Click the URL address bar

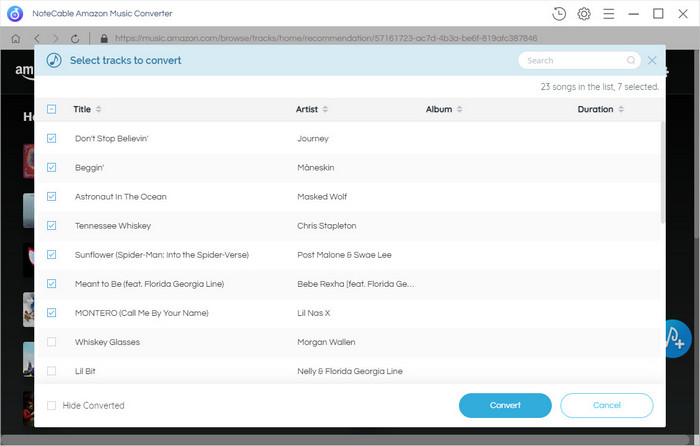coord(326,38)
